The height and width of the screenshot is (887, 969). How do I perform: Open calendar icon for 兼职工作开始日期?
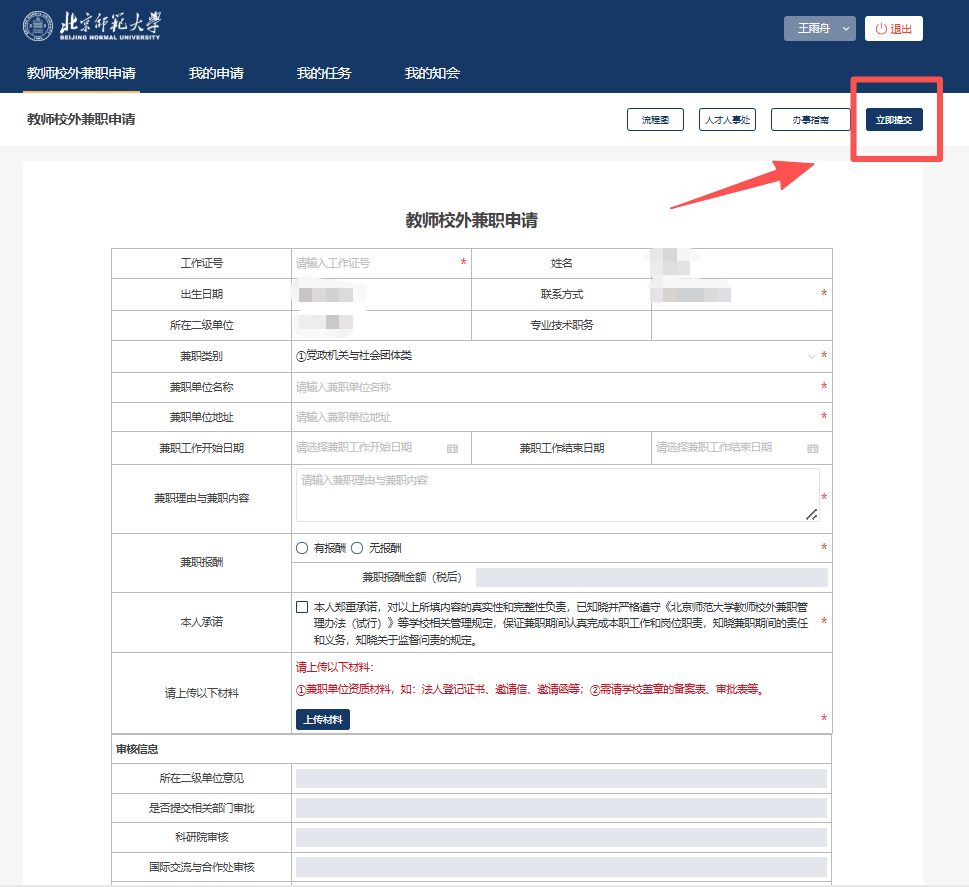(452, 448)
